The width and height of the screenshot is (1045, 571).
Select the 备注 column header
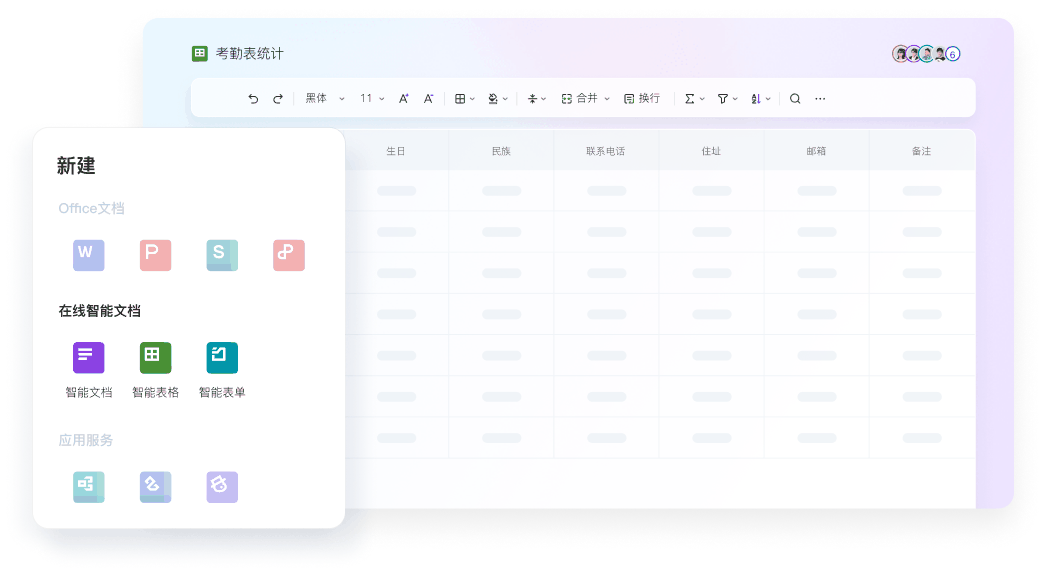[922, 151]
